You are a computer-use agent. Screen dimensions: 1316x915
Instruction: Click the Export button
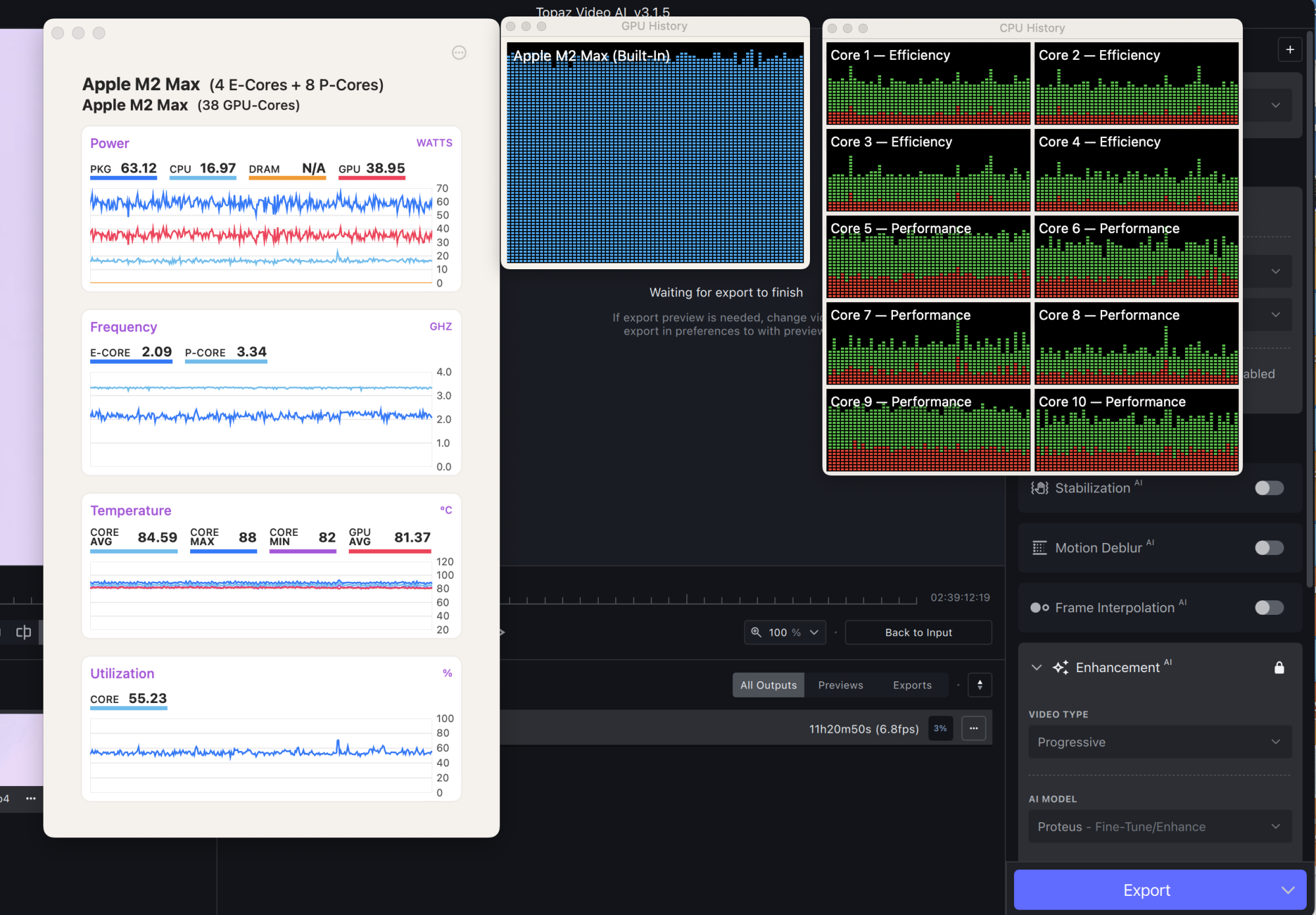point(1146,890)
